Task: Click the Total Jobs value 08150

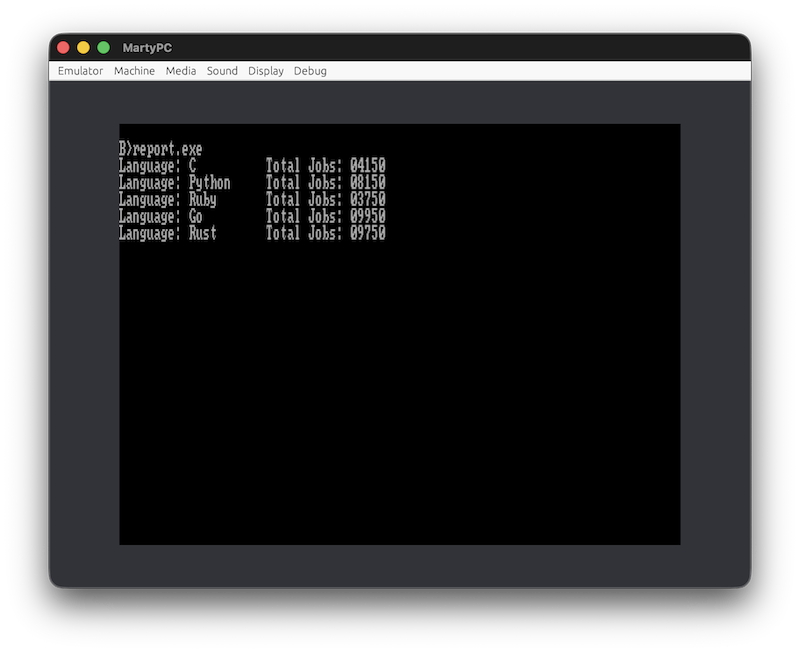Action: 367,183
